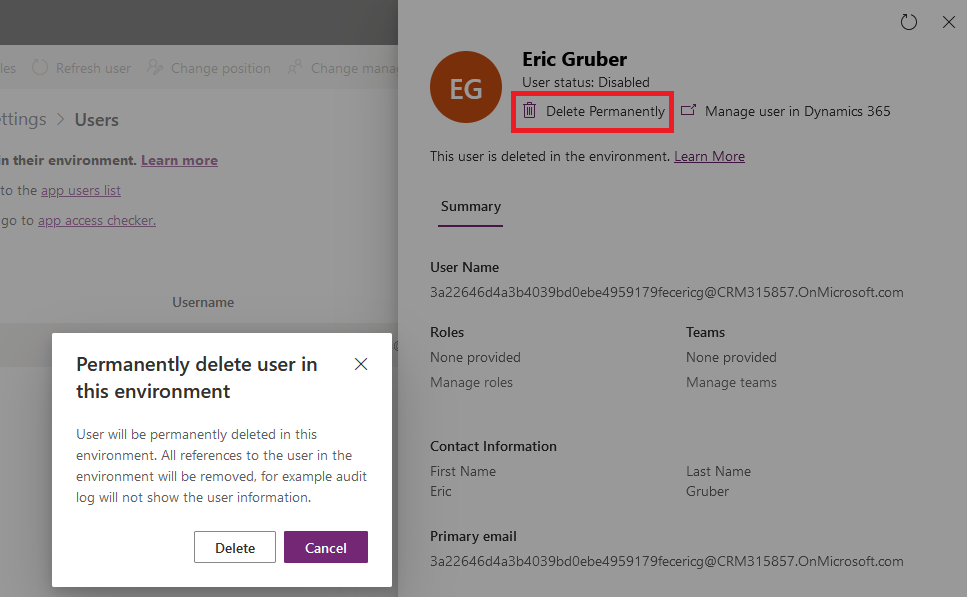967x597 pixels.
Task: Open the app users list link
Action: [x=80, y=190]
